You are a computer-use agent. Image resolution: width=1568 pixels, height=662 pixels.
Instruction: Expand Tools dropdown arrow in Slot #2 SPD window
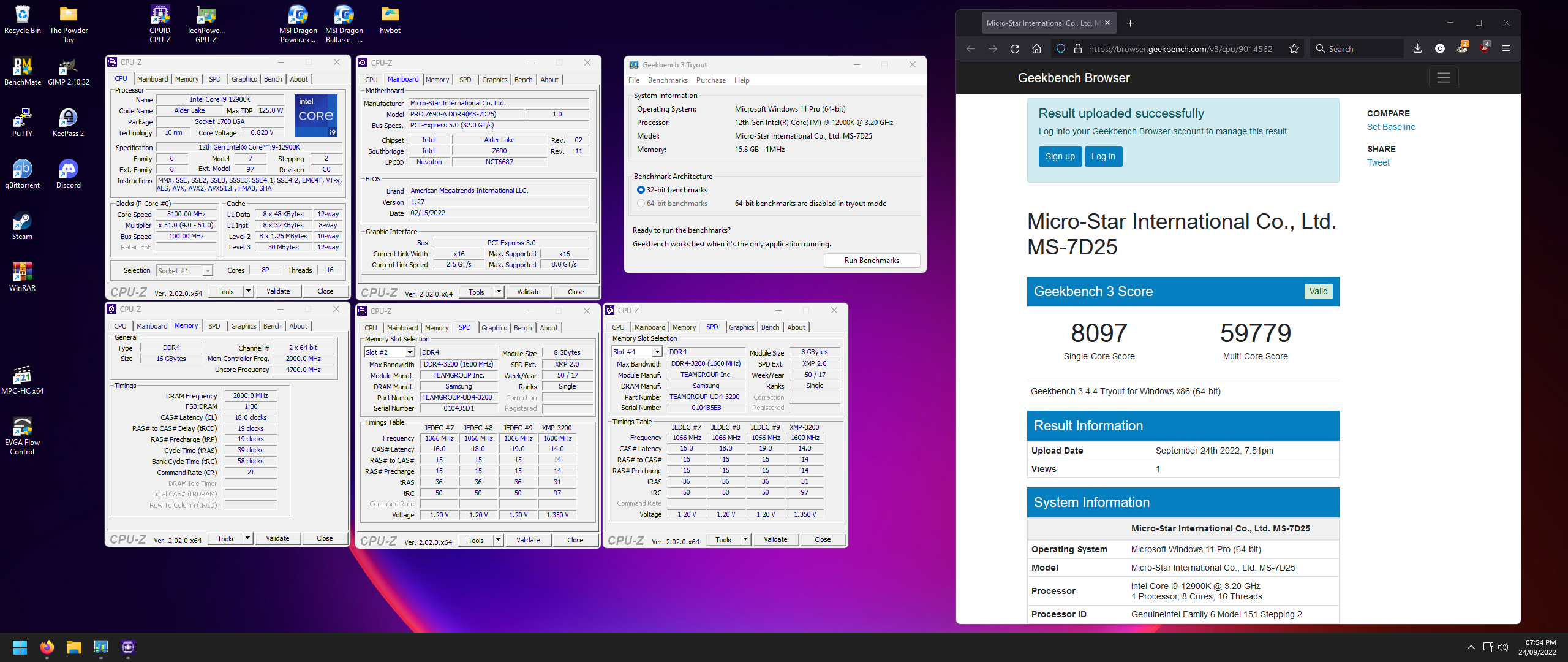(498, 540)
